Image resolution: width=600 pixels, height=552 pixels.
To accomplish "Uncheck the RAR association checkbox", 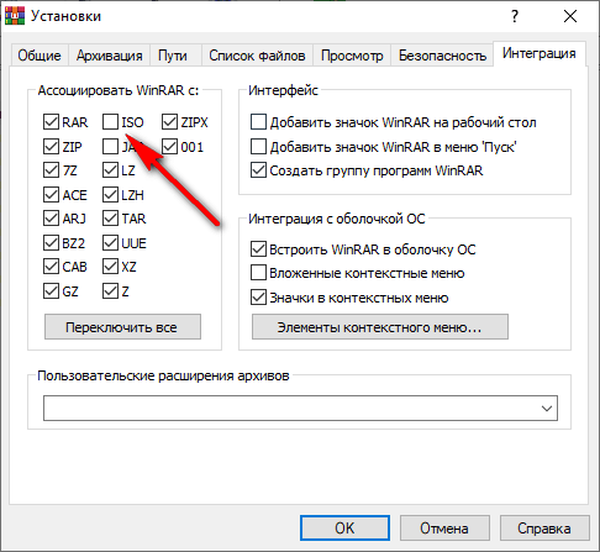I will coord(52,123).
